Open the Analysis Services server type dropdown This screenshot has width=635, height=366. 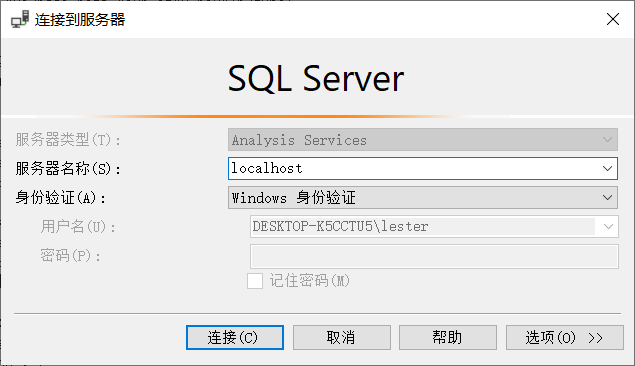pos(423,140)
